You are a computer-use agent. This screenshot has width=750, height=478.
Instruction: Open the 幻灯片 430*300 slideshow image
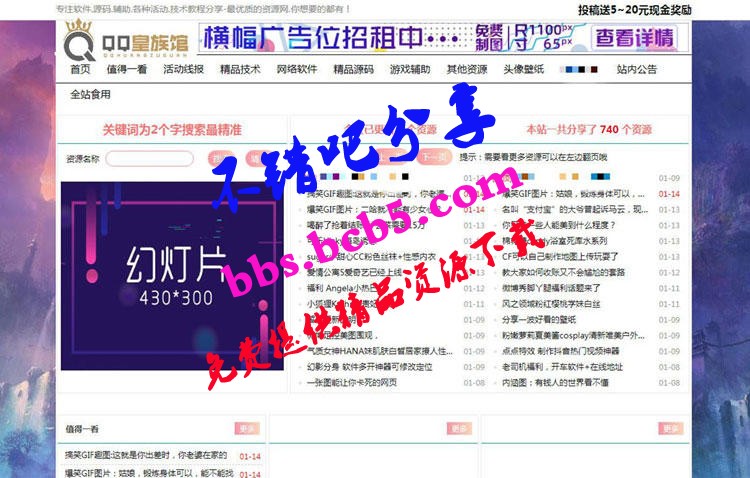172,276
